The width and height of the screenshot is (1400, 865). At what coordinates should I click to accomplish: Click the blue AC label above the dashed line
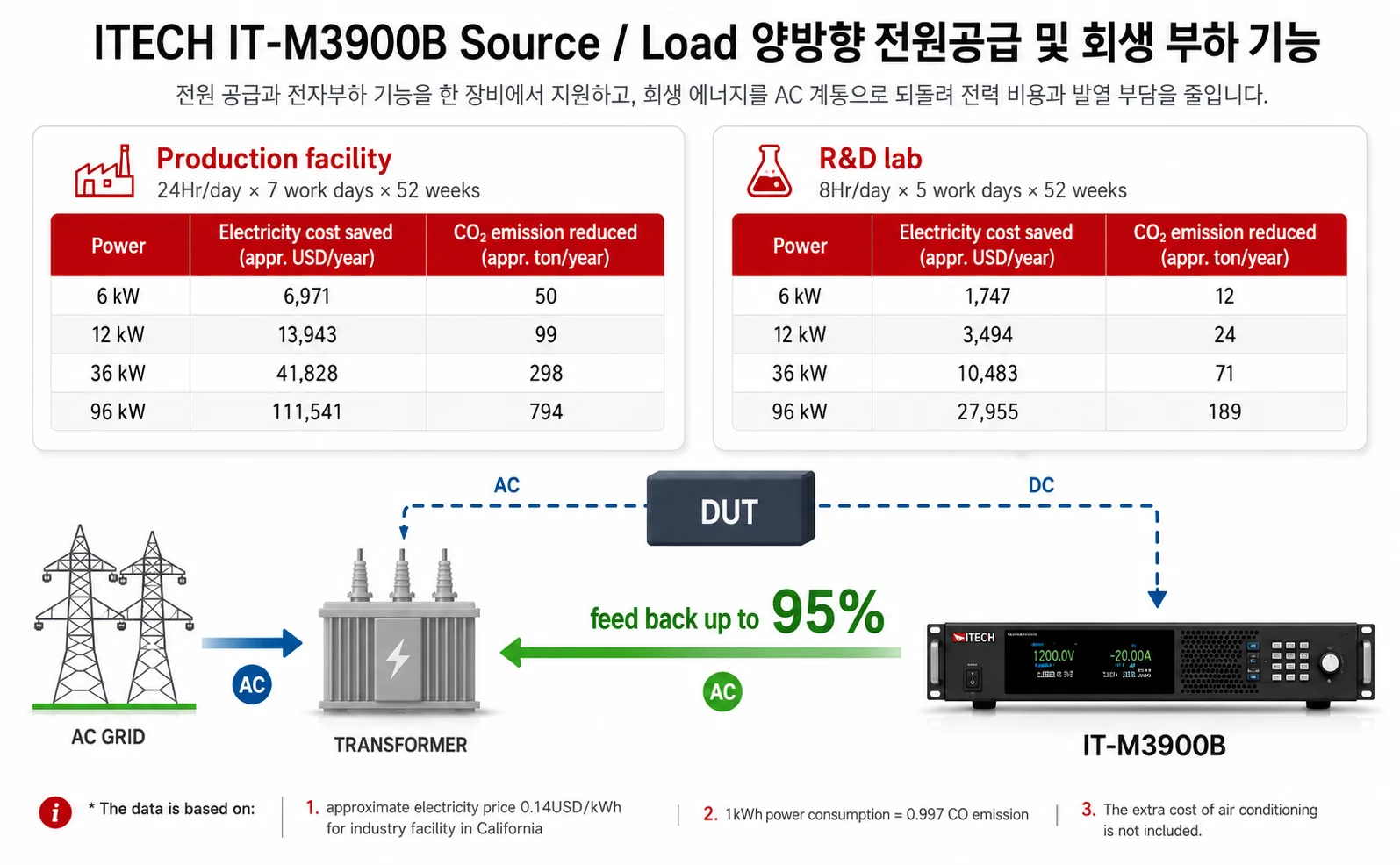pos(506,485)
